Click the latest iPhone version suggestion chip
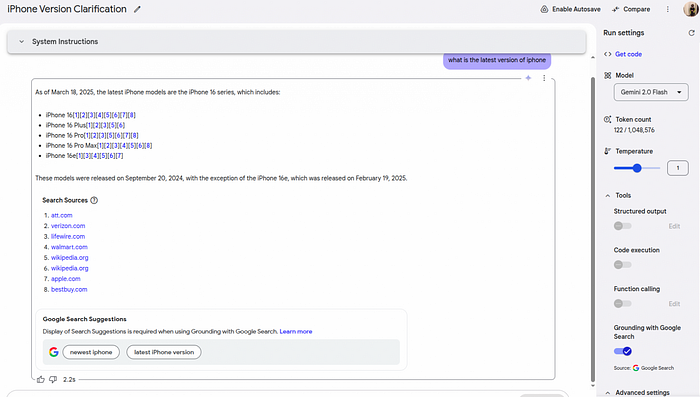Image resolution: width=700 pixels, height=397 pixels. (x=164, y=352)
